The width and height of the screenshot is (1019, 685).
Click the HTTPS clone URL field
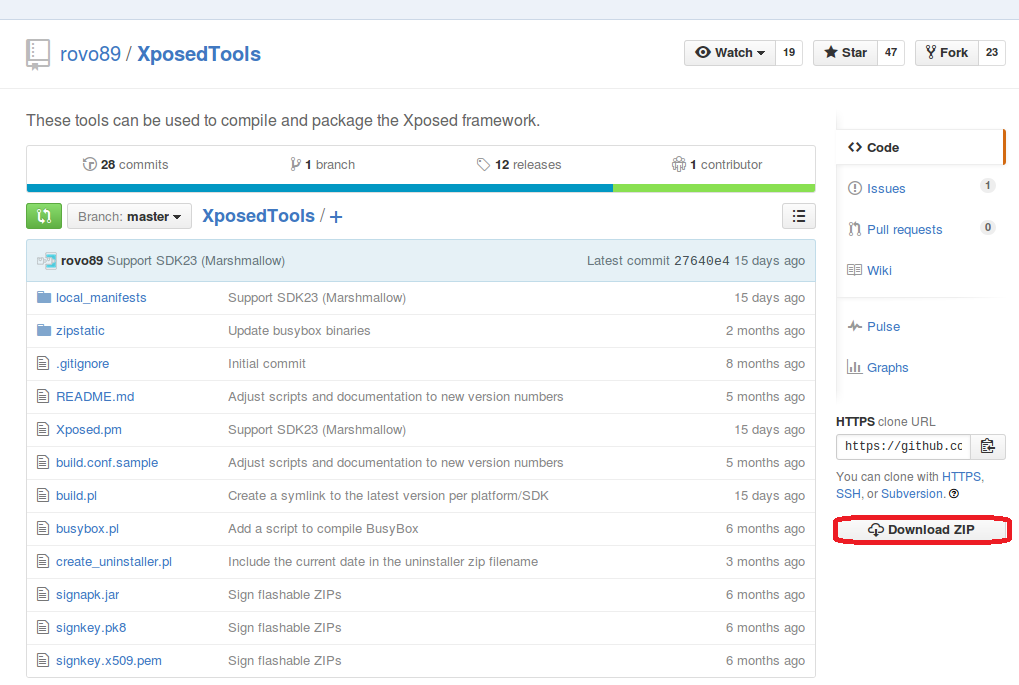point(903,446)
